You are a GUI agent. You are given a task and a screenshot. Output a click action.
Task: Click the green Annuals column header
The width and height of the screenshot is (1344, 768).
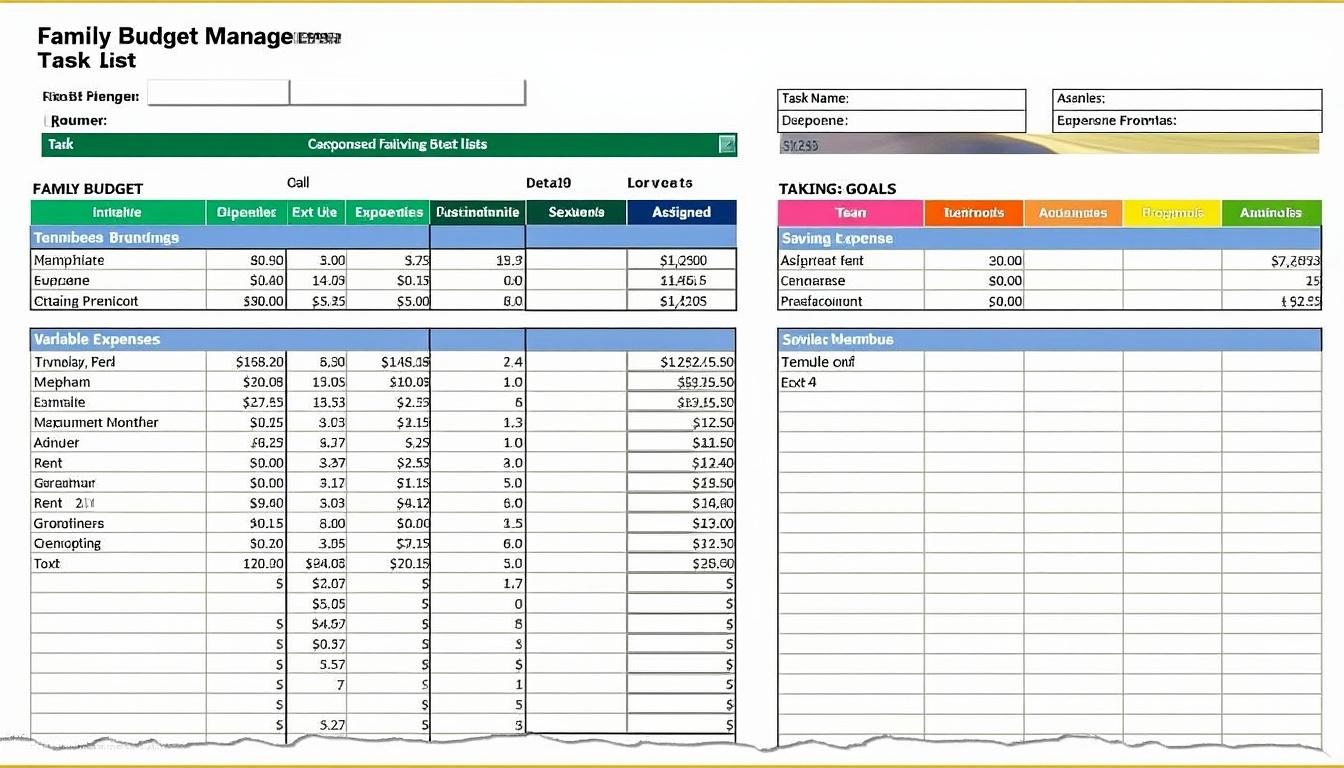click(1272, 212)
